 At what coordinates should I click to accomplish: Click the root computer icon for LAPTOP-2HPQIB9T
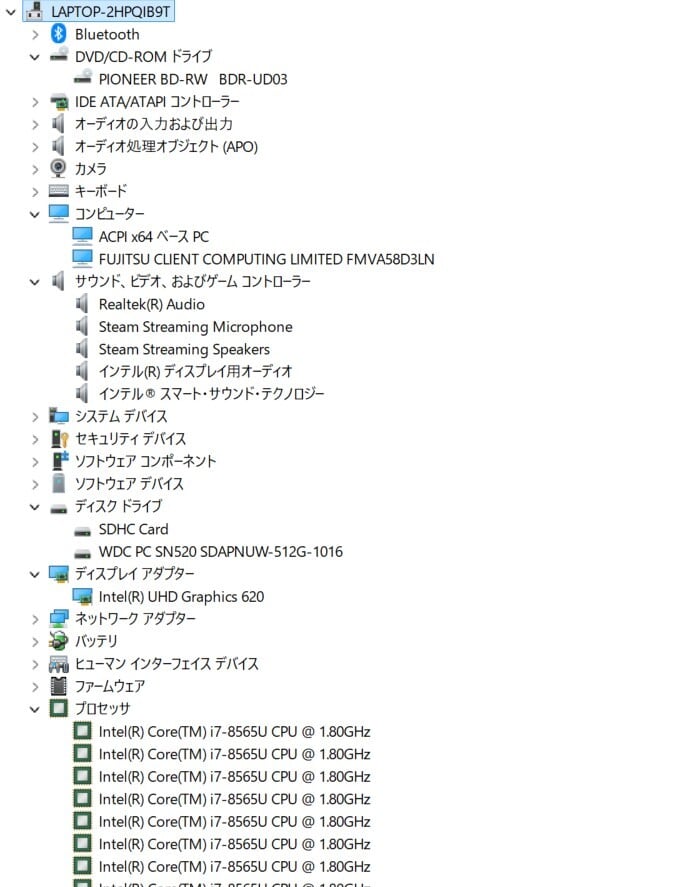(x=35, y=10)
